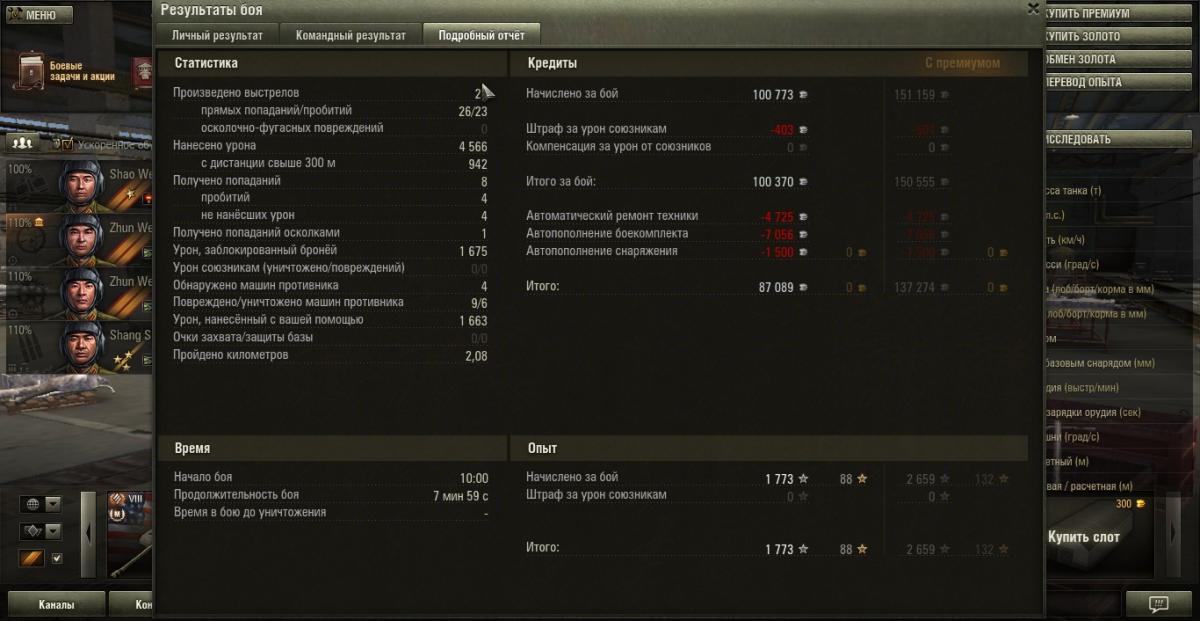Toggle the checkbox beside the striped filter icon

pyautogui.click(x=56, y=558)
